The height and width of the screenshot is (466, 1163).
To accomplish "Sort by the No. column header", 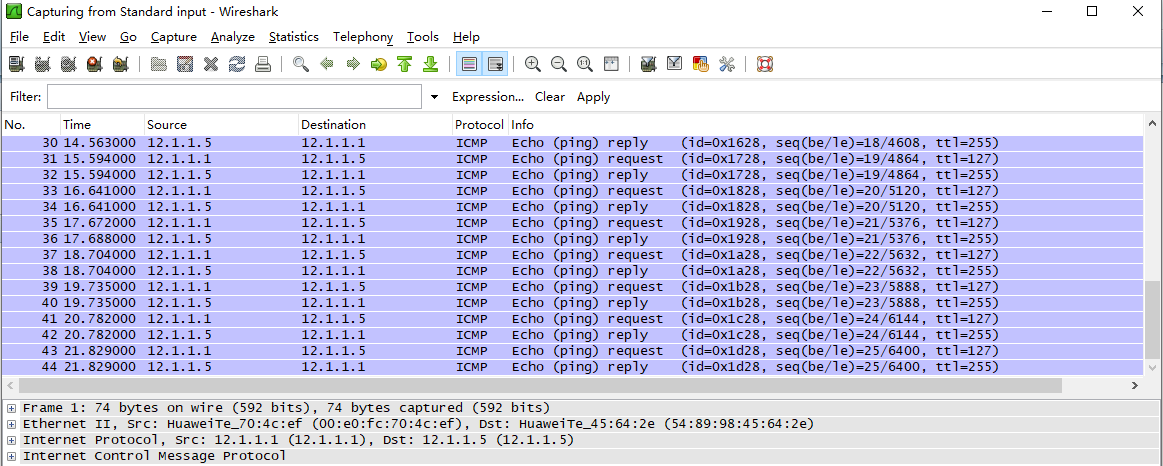I will tap(30, 125).
